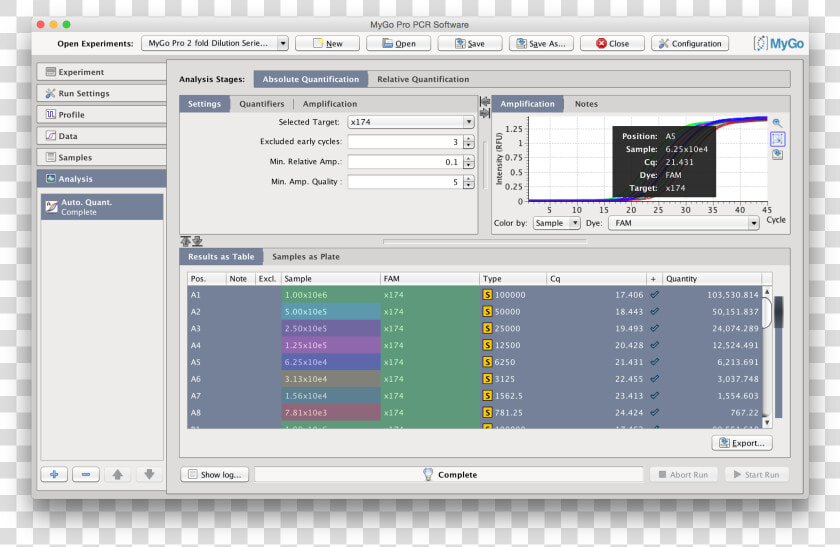Open the Dye FAM dropdown

[x=684, y=223]
